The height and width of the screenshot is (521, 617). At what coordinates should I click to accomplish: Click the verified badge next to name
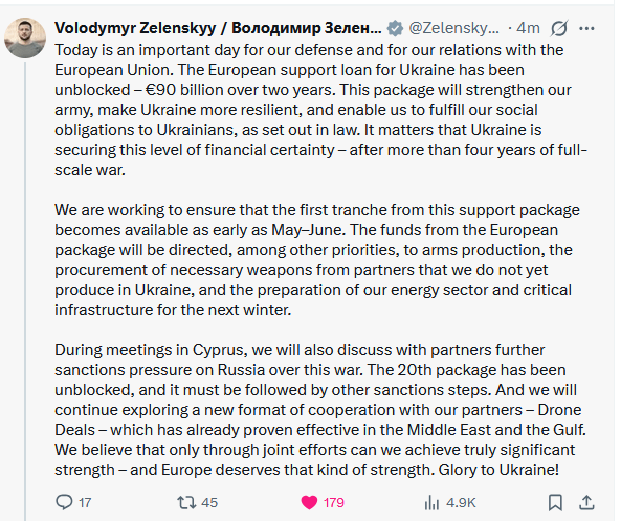[x=395, y=27]
